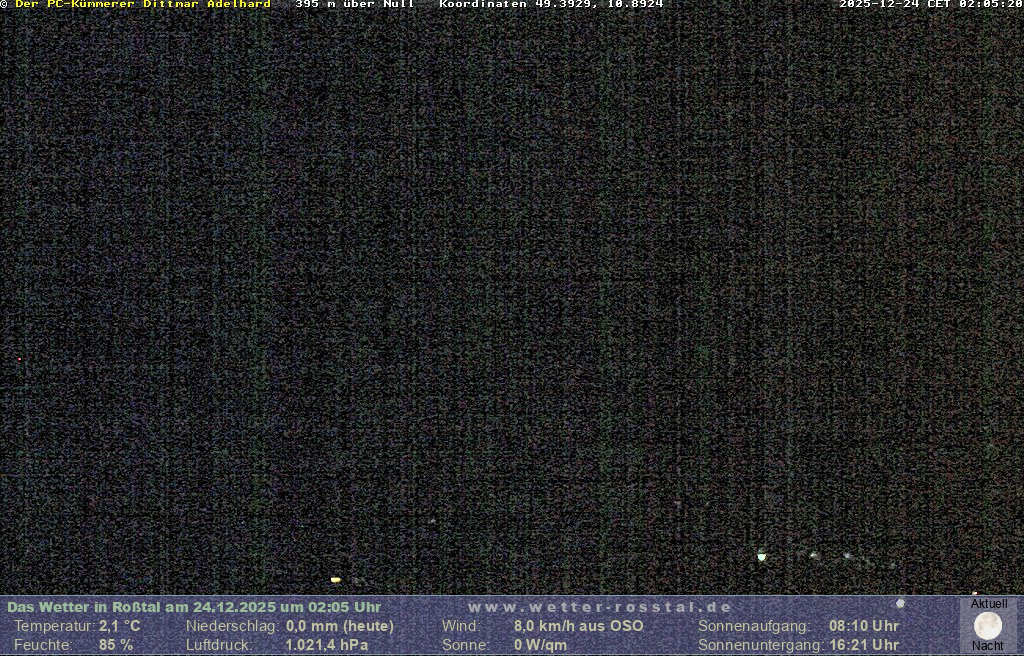Click the Niederschlag value 0,0 mm (heute)
The image size is (1024, 656).
tap(340, 626)
